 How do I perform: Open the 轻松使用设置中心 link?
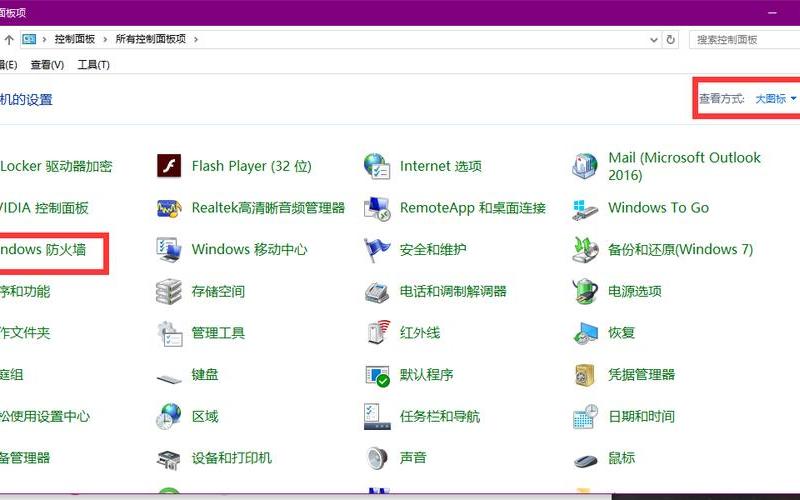click(44, 416)
